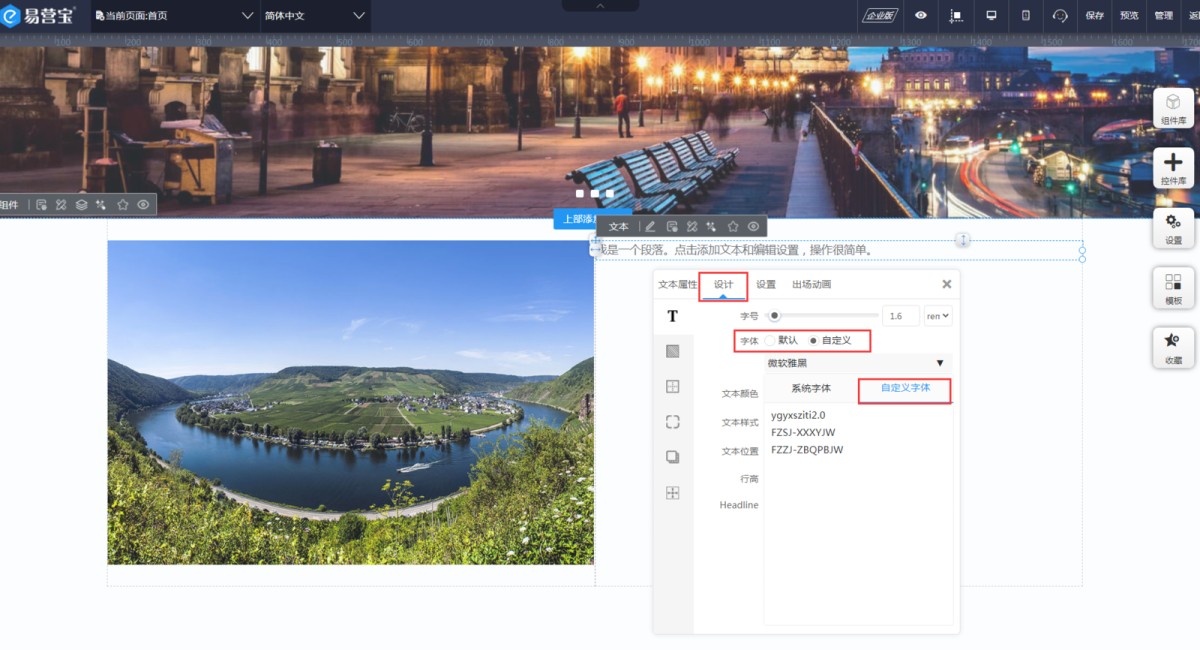The image size is (1200, 650).
Task: Open the 收藏 favorites panel
Action: point(1173,347)
